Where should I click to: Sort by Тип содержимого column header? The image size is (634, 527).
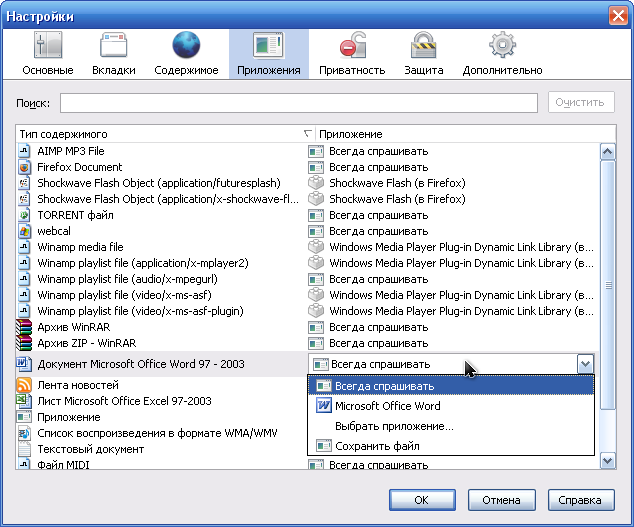point(165,134)
